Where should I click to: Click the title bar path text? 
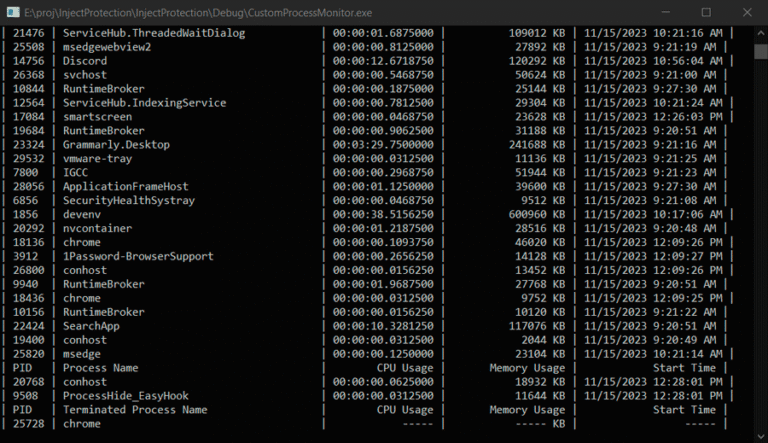198,13
